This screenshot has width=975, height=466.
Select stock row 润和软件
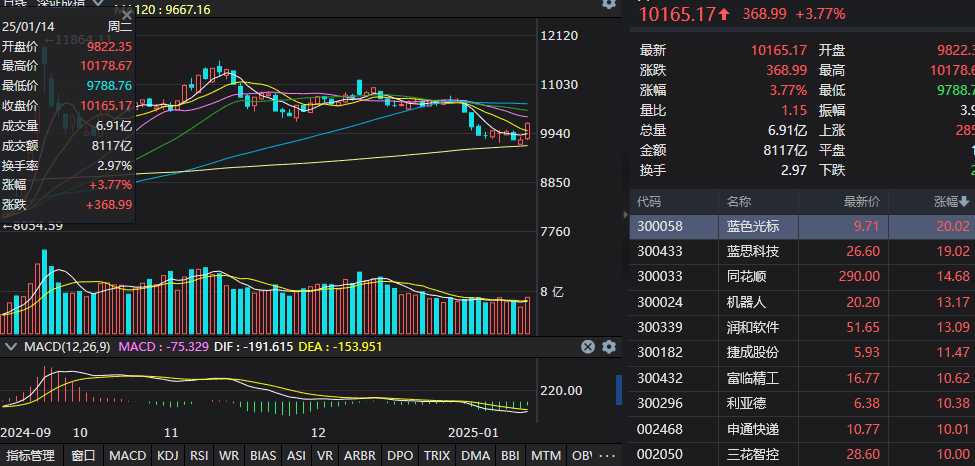[802, 327]
